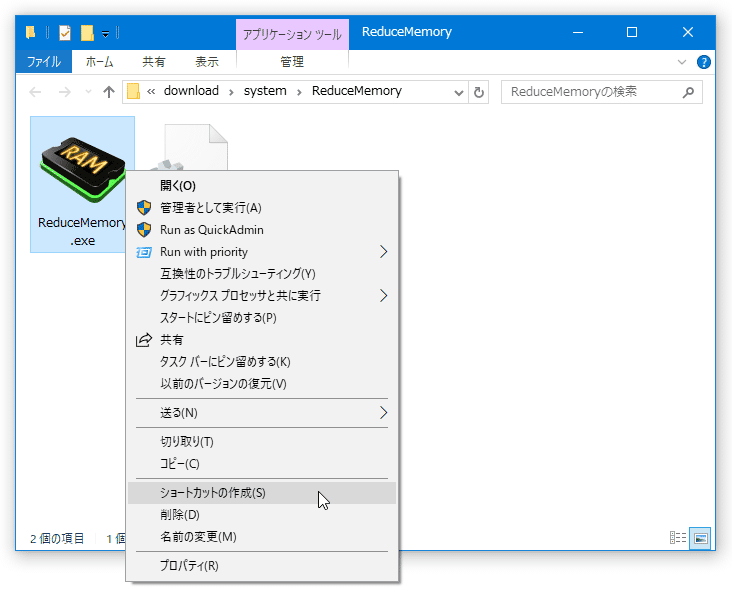Choose 切り取り(T) from context menu
The height and width of the screenshot is (590, 732).
pyautogui.click(x=262, y=442)
